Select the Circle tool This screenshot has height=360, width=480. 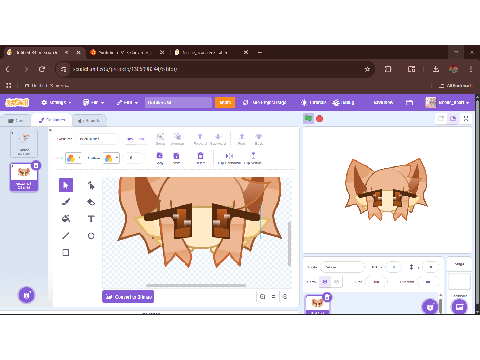(91, 236)
